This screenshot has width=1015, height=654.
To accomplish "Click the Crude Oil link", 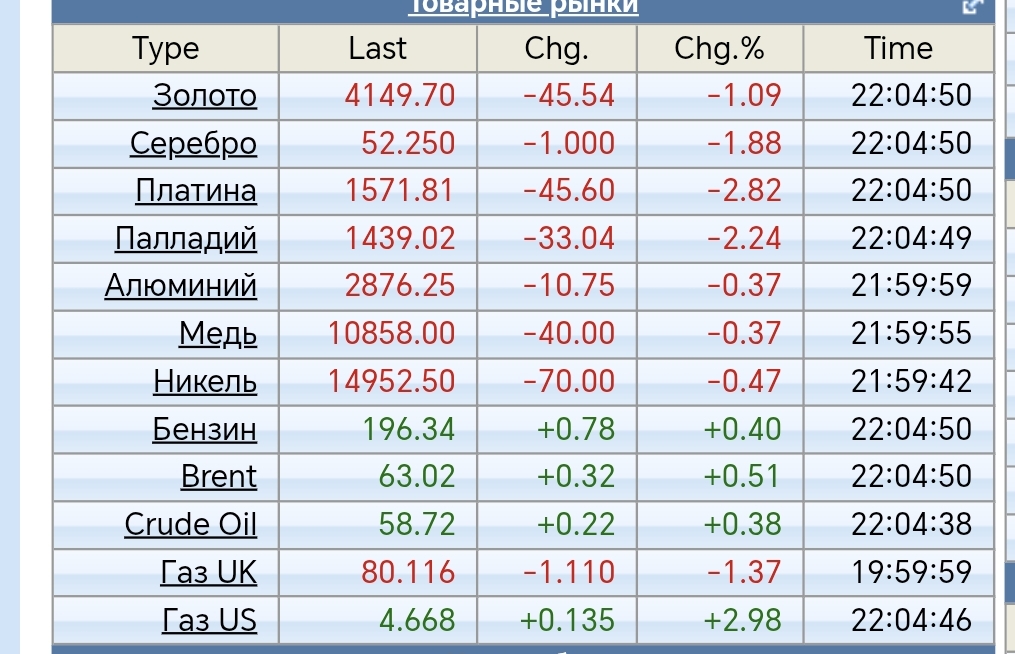I will (191, 525).
